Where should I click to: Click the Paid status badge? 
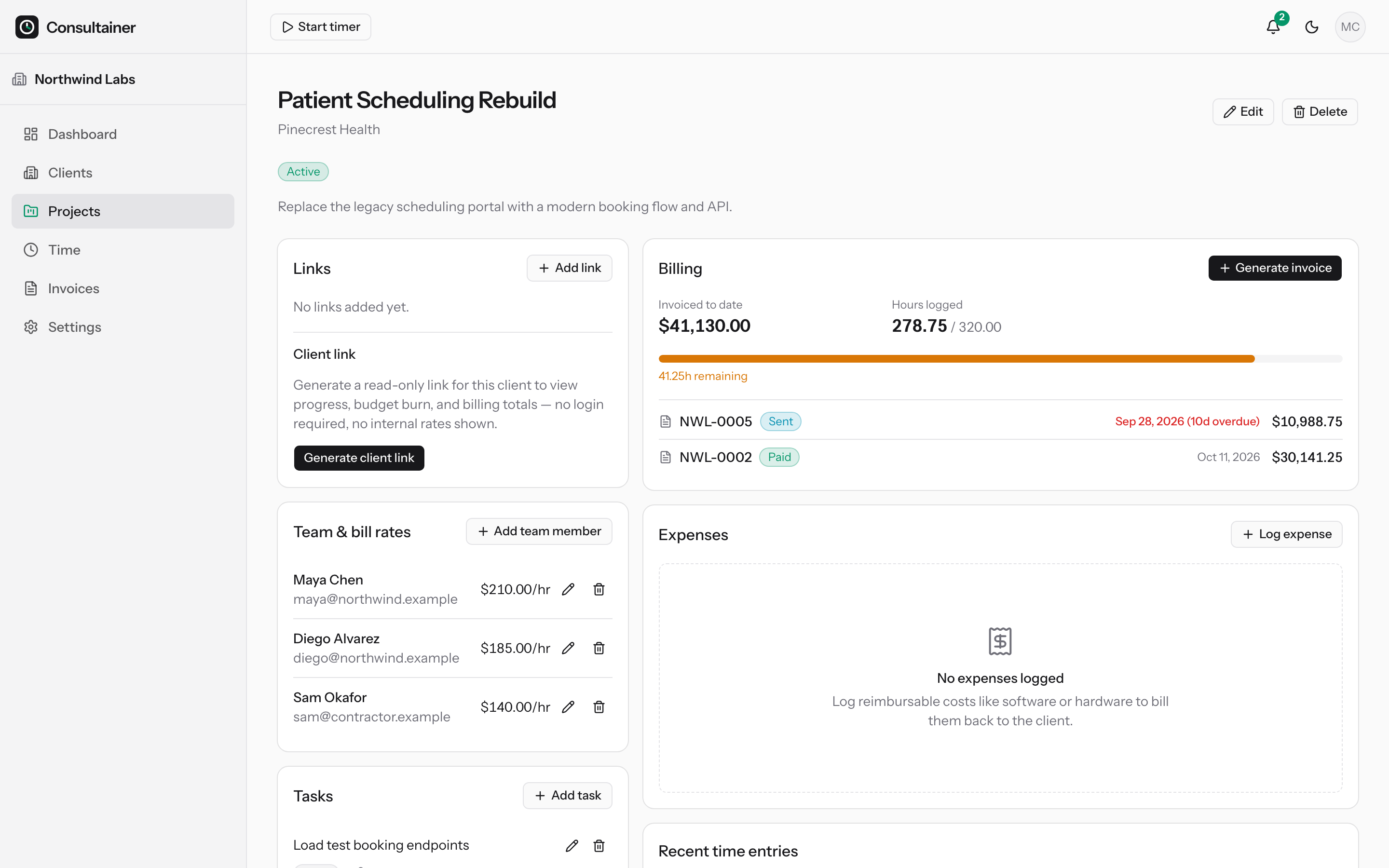coord(779,457)
